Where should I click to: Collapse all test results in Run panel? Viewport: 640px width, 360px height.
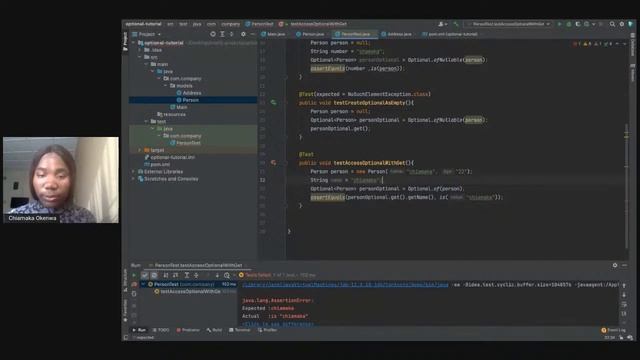tap(196, 275)
